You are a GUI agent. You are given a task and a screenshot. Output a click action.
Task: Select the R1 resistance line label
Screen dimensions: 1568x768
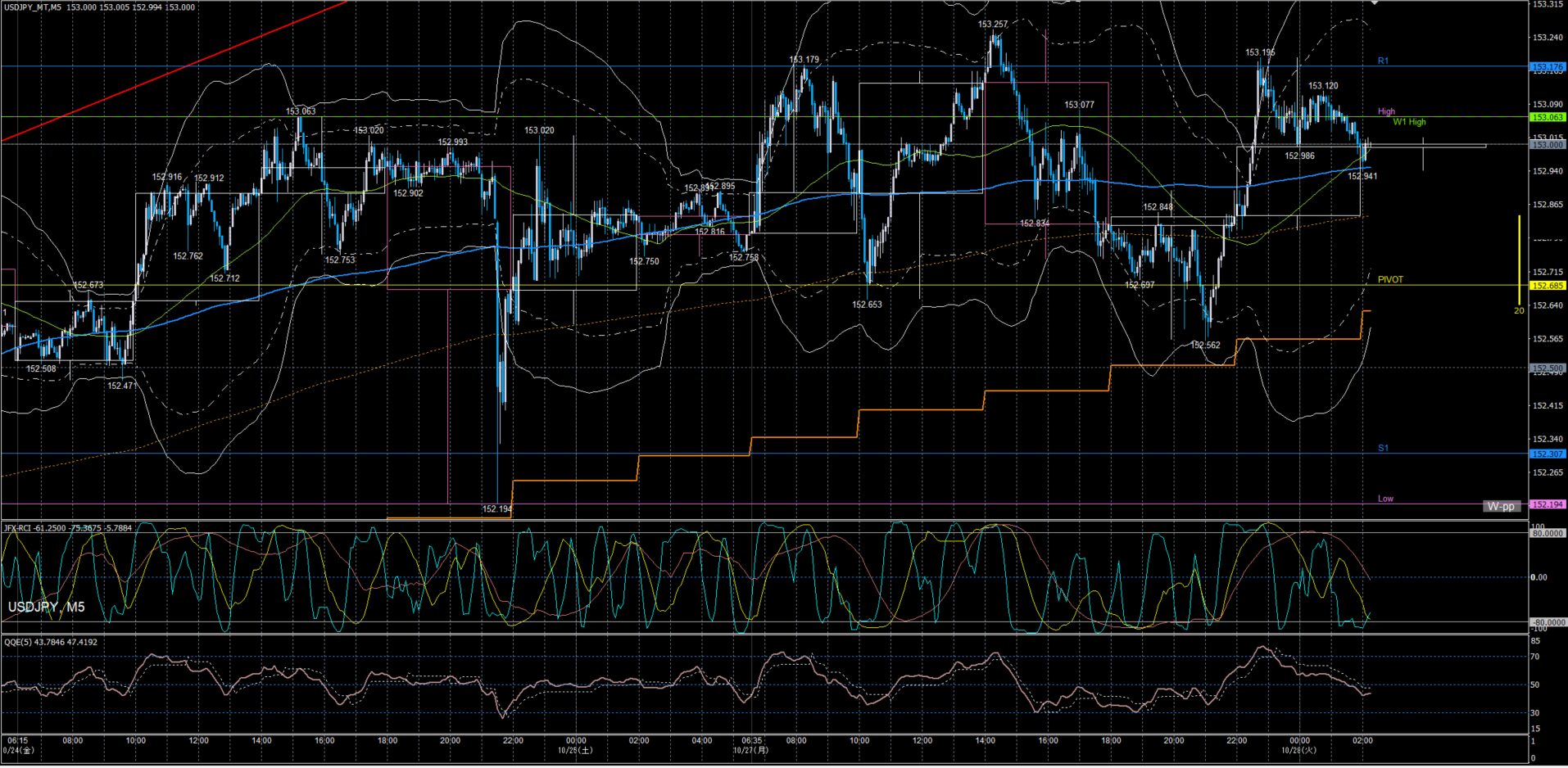pos(1383,61)
